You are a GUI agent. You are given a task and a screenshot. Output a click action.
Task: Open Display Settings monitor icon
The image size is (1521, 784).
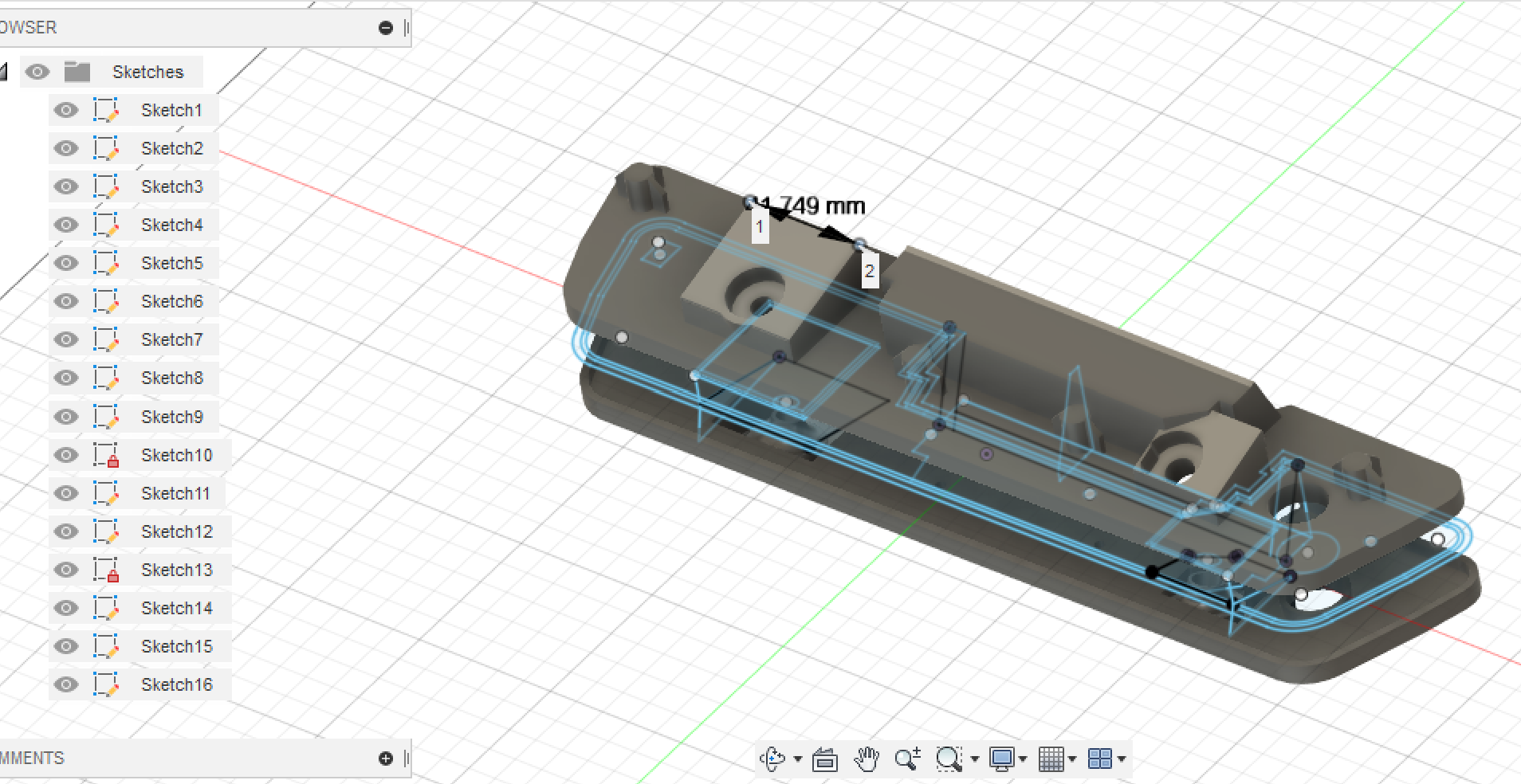pyautogui.click(x=1002, y=759)
